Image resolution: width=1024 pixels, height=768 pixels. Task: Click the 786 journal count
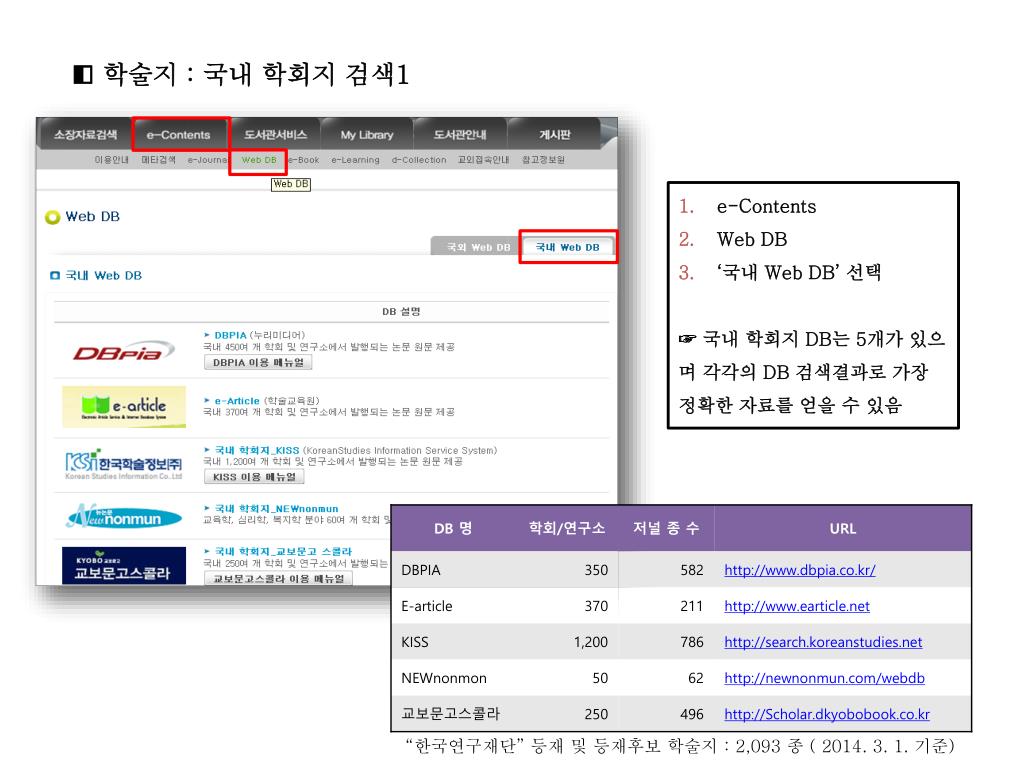coord(692,642)
